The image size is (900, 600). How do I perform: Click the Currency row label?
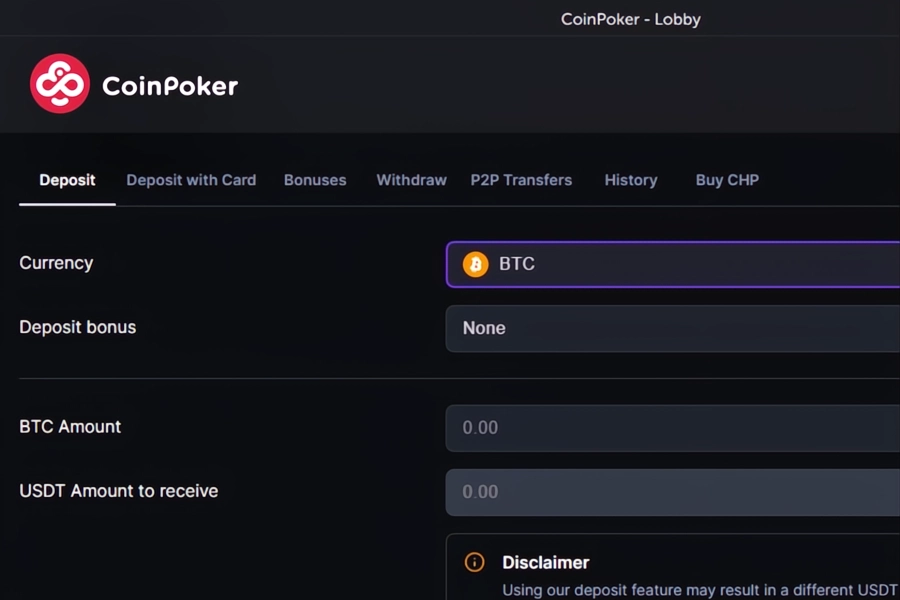56,263
